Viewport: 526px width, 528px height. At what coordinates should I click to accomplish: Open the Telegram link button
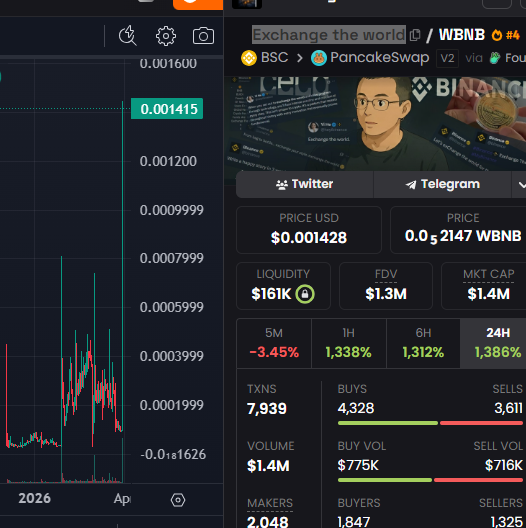pyautogui.click(x=442, y=184)
